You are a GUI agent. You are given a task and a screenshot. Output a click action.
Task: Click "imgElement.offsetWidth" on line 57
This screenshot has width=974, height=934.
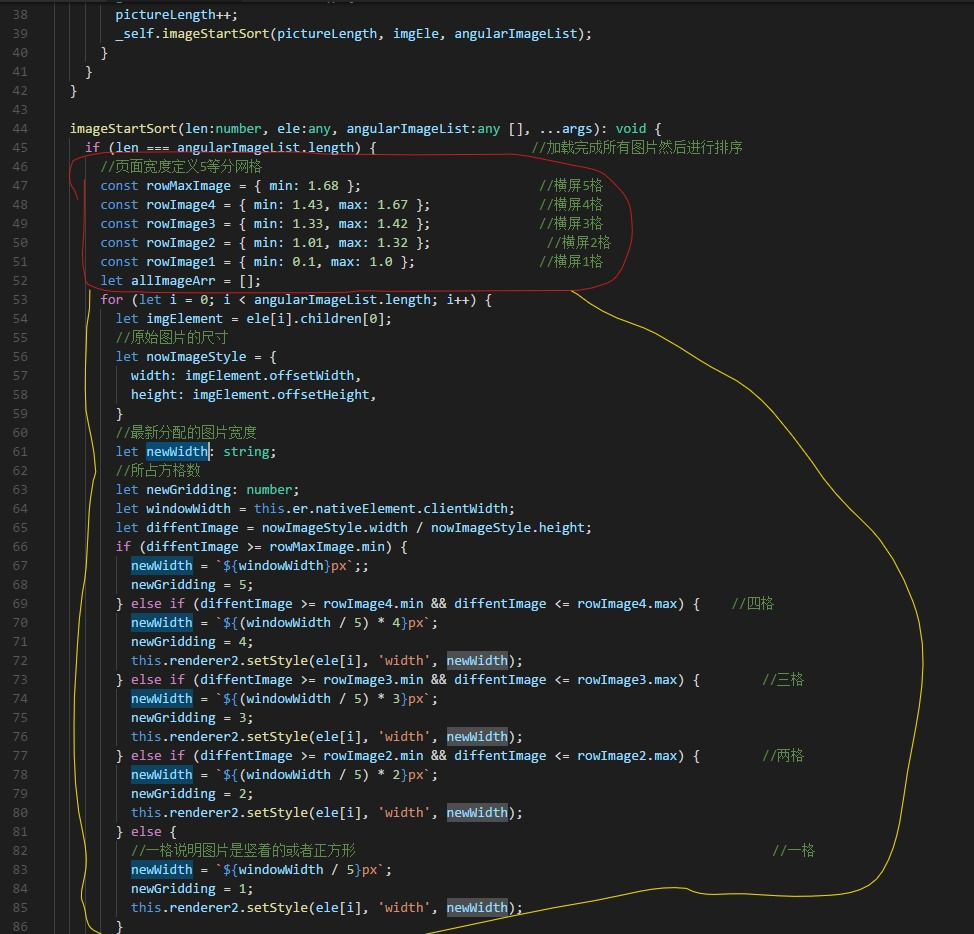[270, 376]
